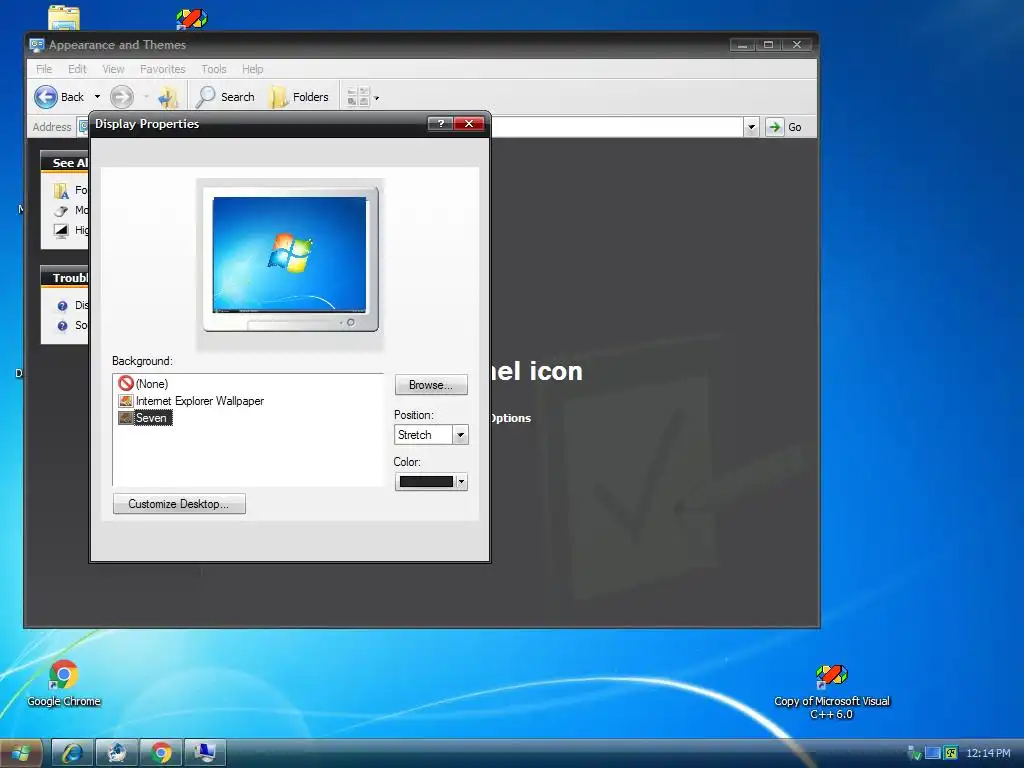Select Copy of Microsoft Visual C++ 6.0 shortcut
1024x768 pixels.
click(831, 691)
